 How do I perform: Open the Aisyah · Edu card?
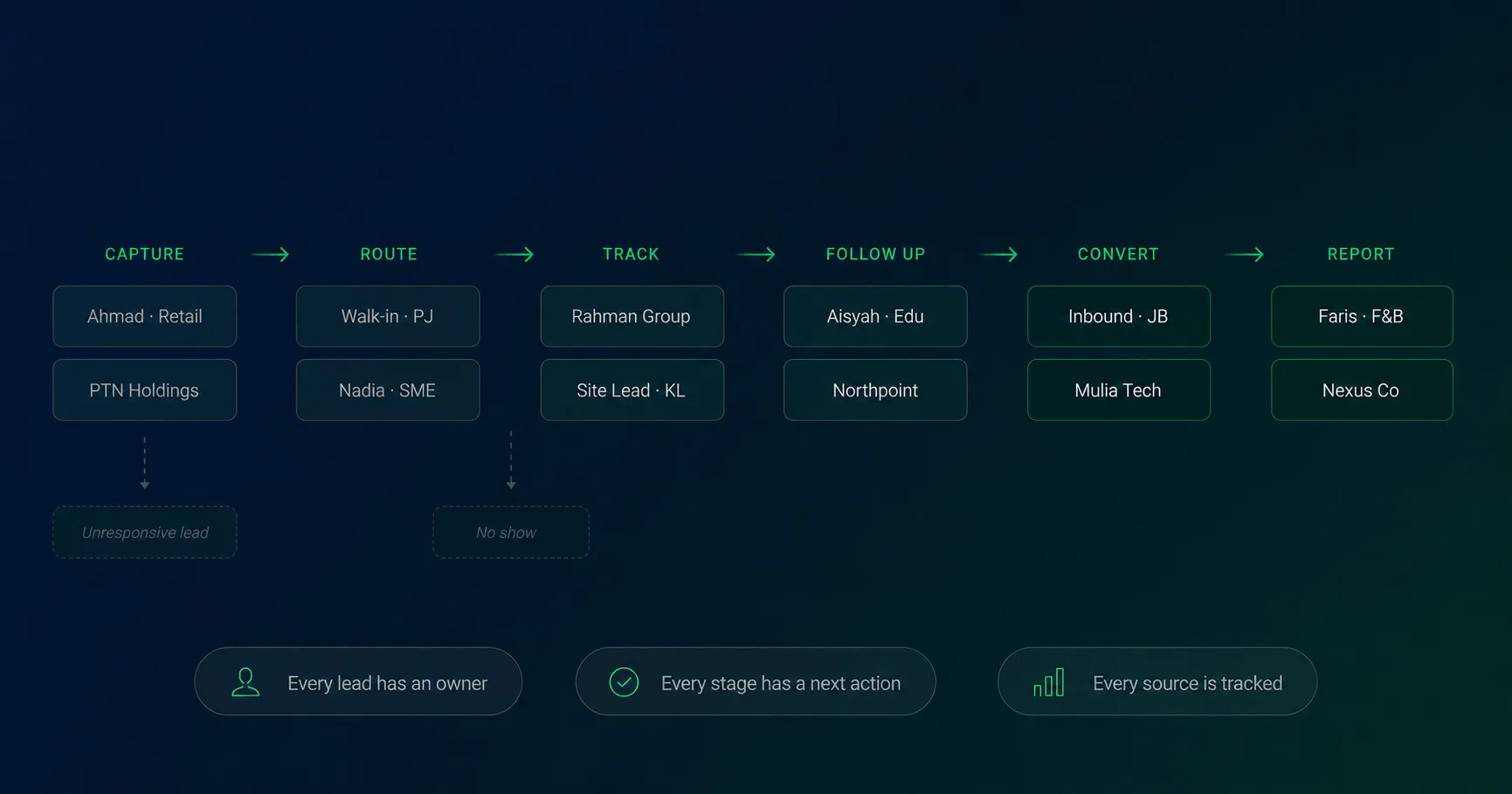click(x=875, y=316)
